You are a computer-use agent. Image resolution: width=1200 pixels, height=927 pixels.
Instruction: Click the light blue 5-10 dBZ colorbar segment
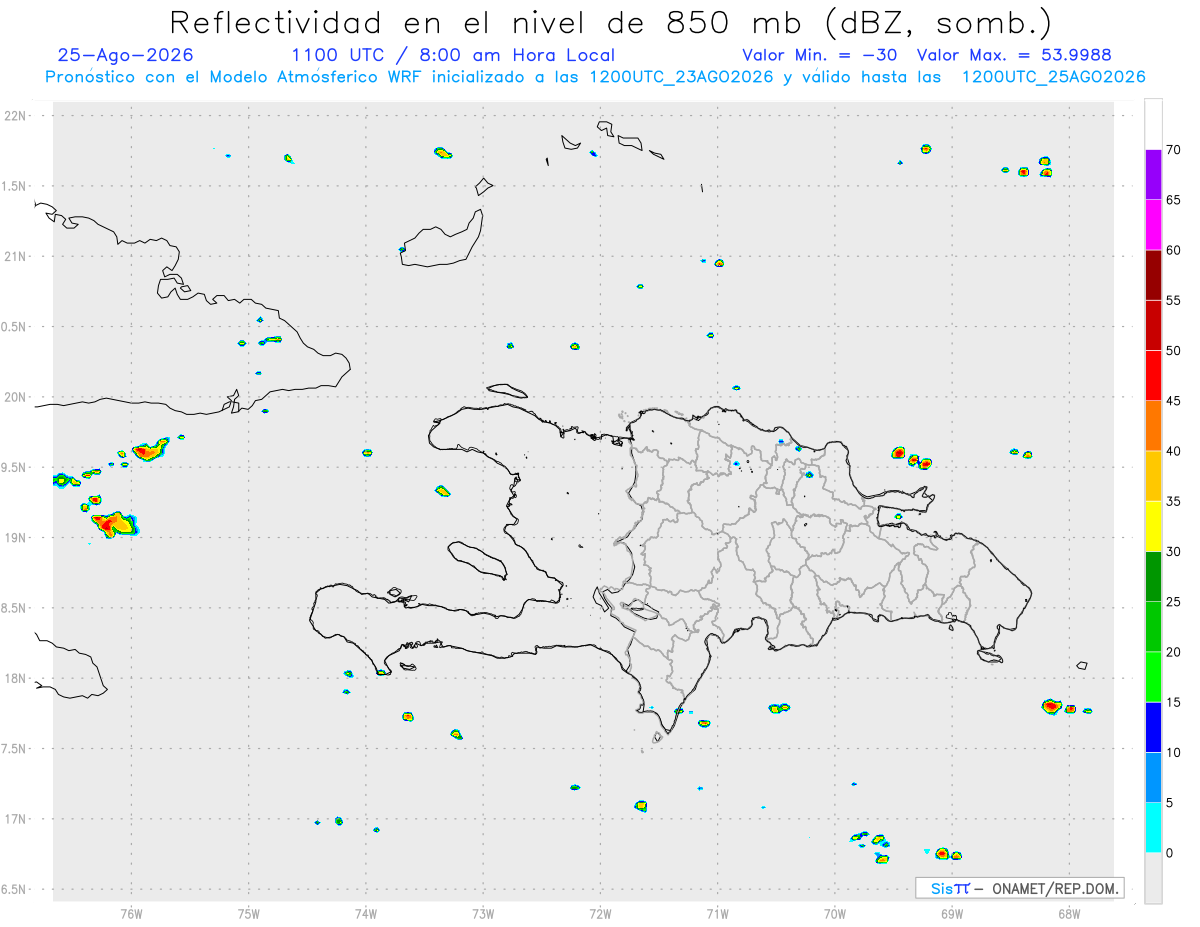[1153, 777]
